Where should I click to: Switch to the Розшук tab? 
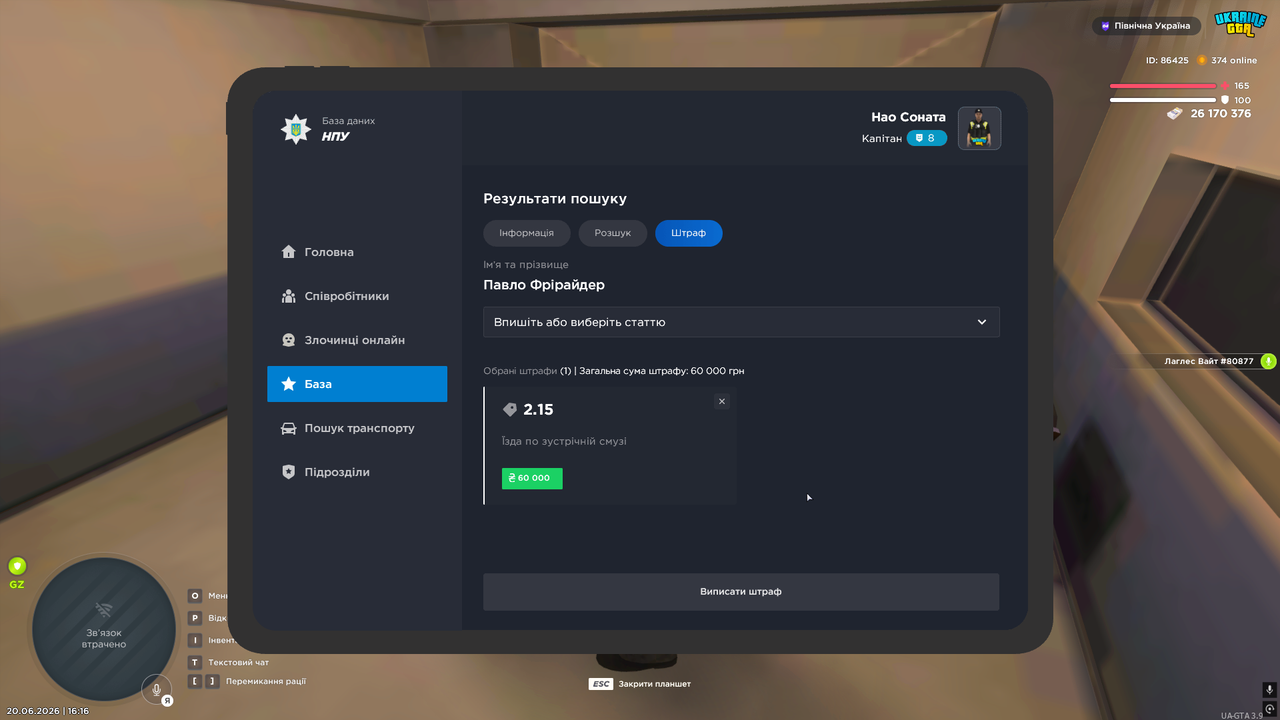[x=613, y=233]
